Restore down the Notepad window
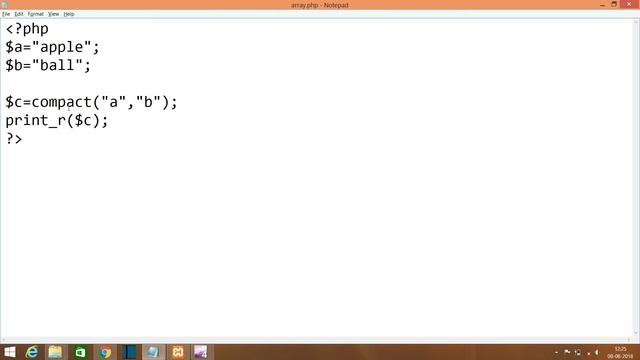The height and width of the screenshot is (360, 640). pos(614,4)
